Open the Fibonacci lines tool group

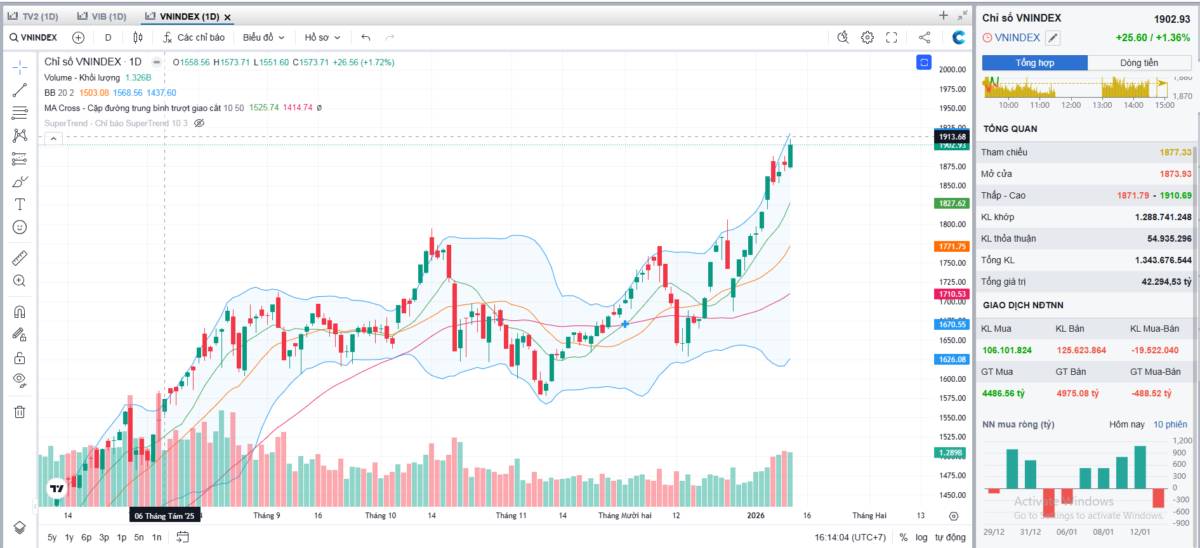(19, 113)
